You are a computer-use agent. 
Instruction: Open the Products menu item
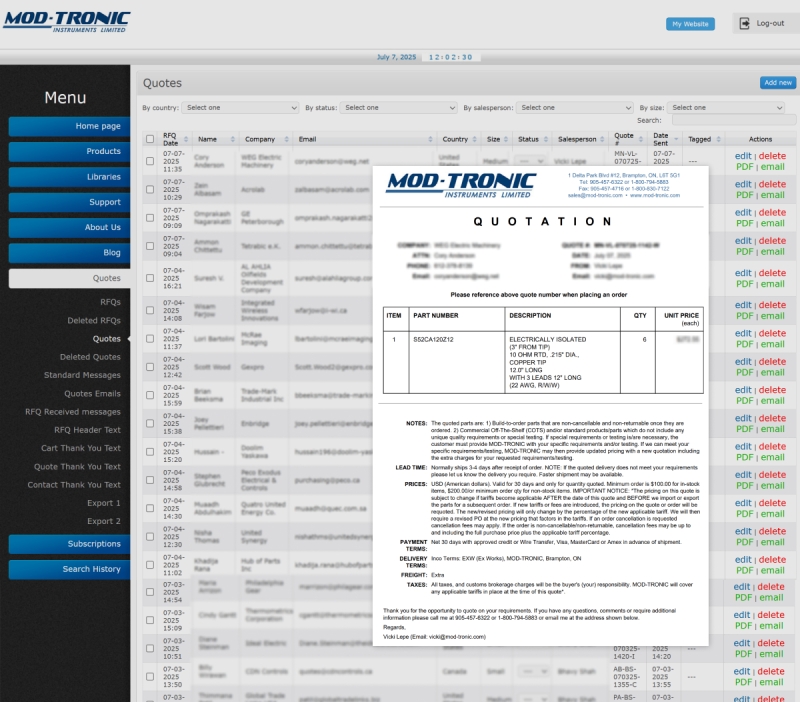[x=69, y=152]
